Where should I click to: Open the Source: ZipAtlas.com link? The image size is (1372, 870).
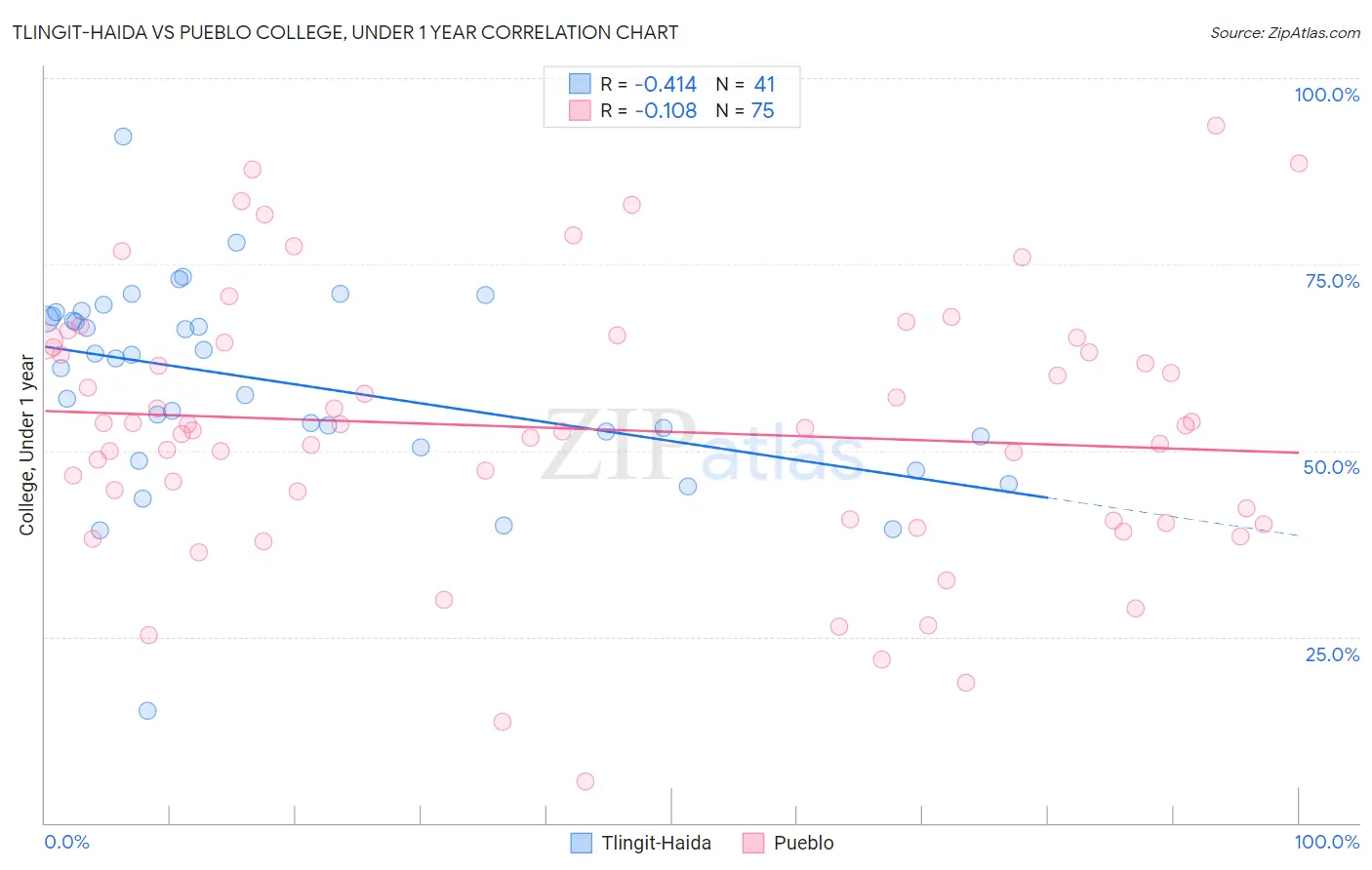pyautogui.click(x=1285, y=32)
